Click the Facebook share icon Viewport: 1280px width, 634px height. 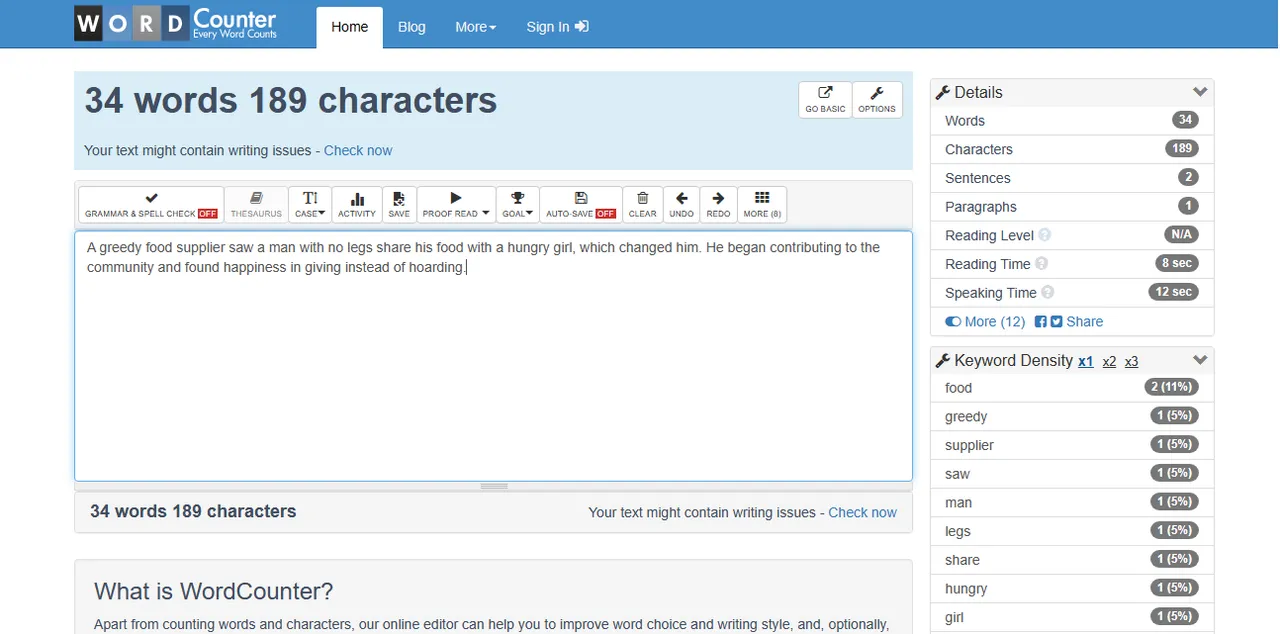tap(1041, 322)
